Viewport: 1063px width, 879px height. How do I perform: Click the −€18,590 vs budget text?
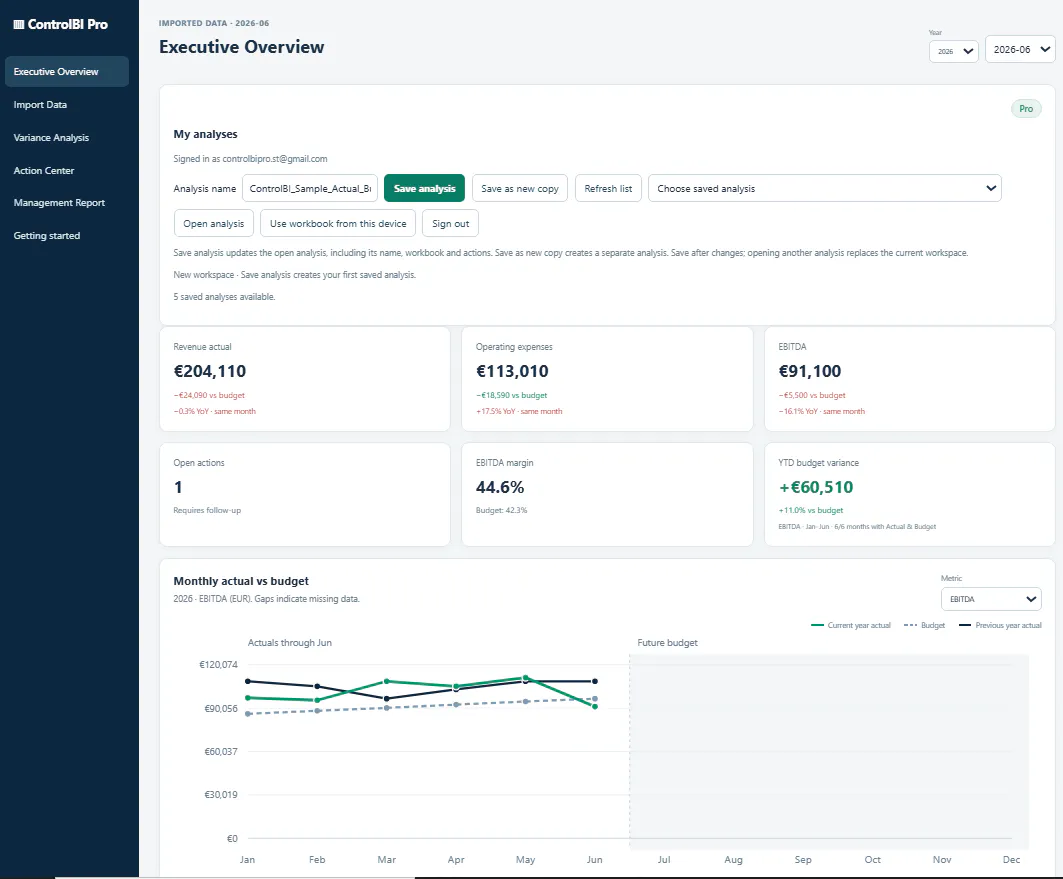click(x=511, y=395)
